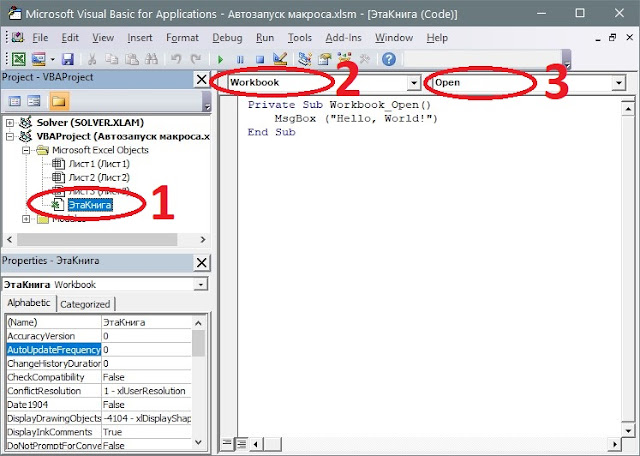Close the Project - VBAProject panel
This screenshot has width=640, height=456.
tap(202, 79)
